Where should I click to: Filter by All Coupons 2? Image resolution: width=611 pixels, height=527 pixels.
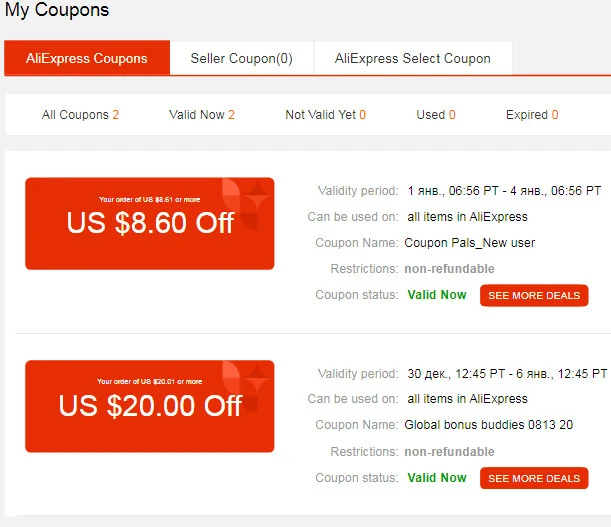point(80,115)
